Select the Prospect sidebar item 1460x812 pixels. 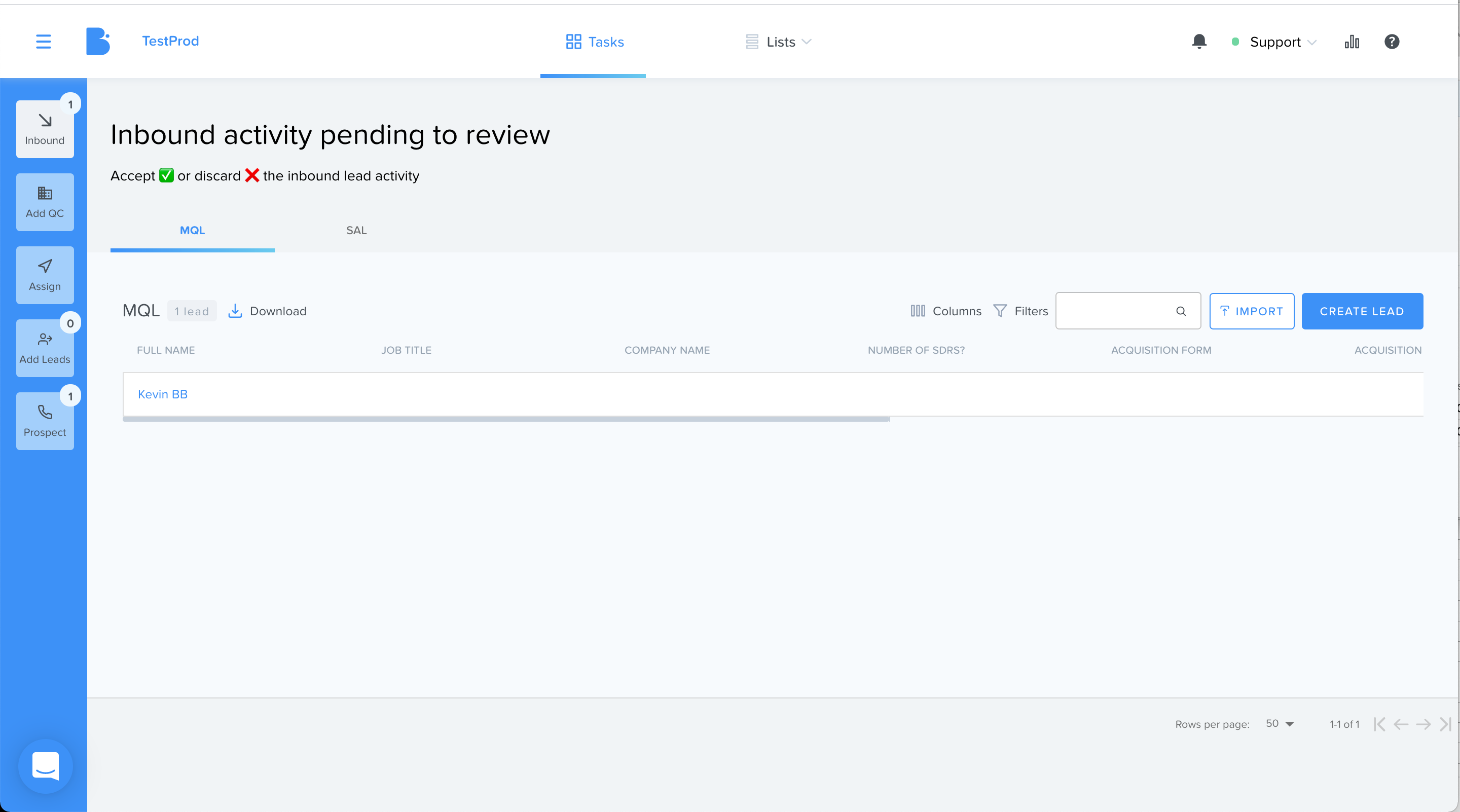click(x=45, y=422)
